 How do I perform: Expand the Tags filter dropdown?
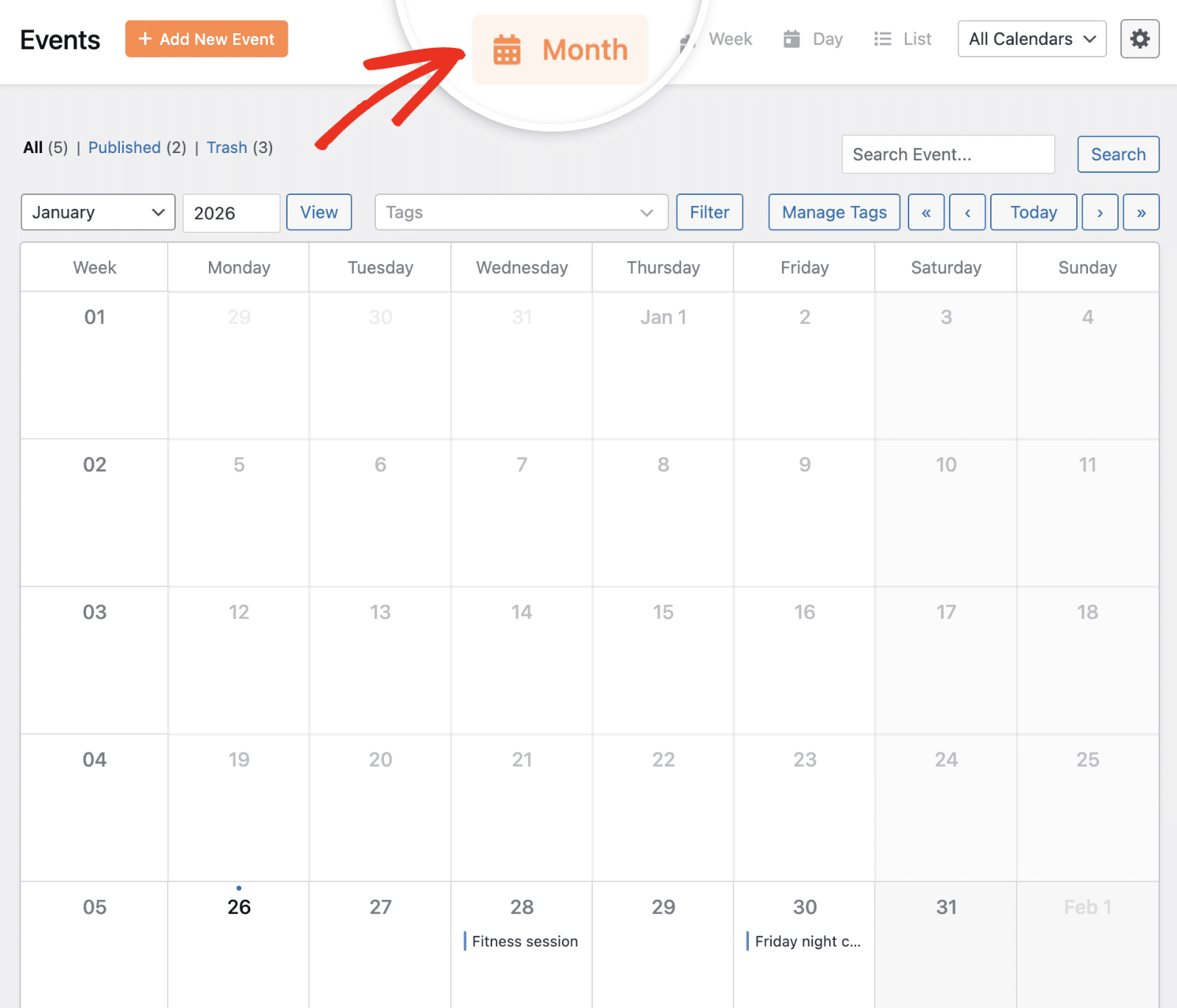521,212
